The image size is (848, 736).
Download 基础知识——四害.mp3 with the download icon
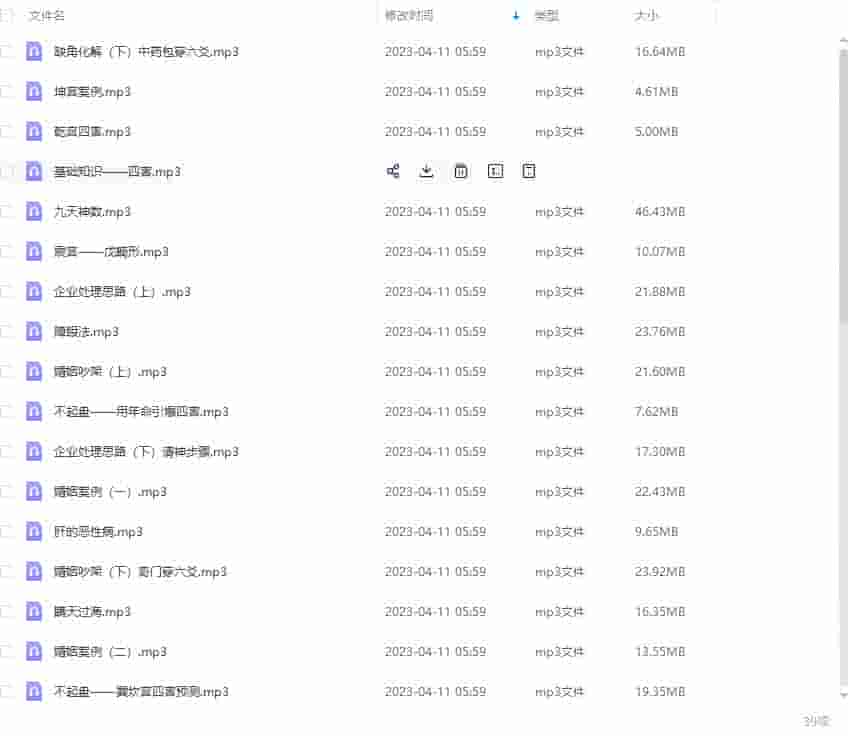pyautogui.click(x=426, y=171)
